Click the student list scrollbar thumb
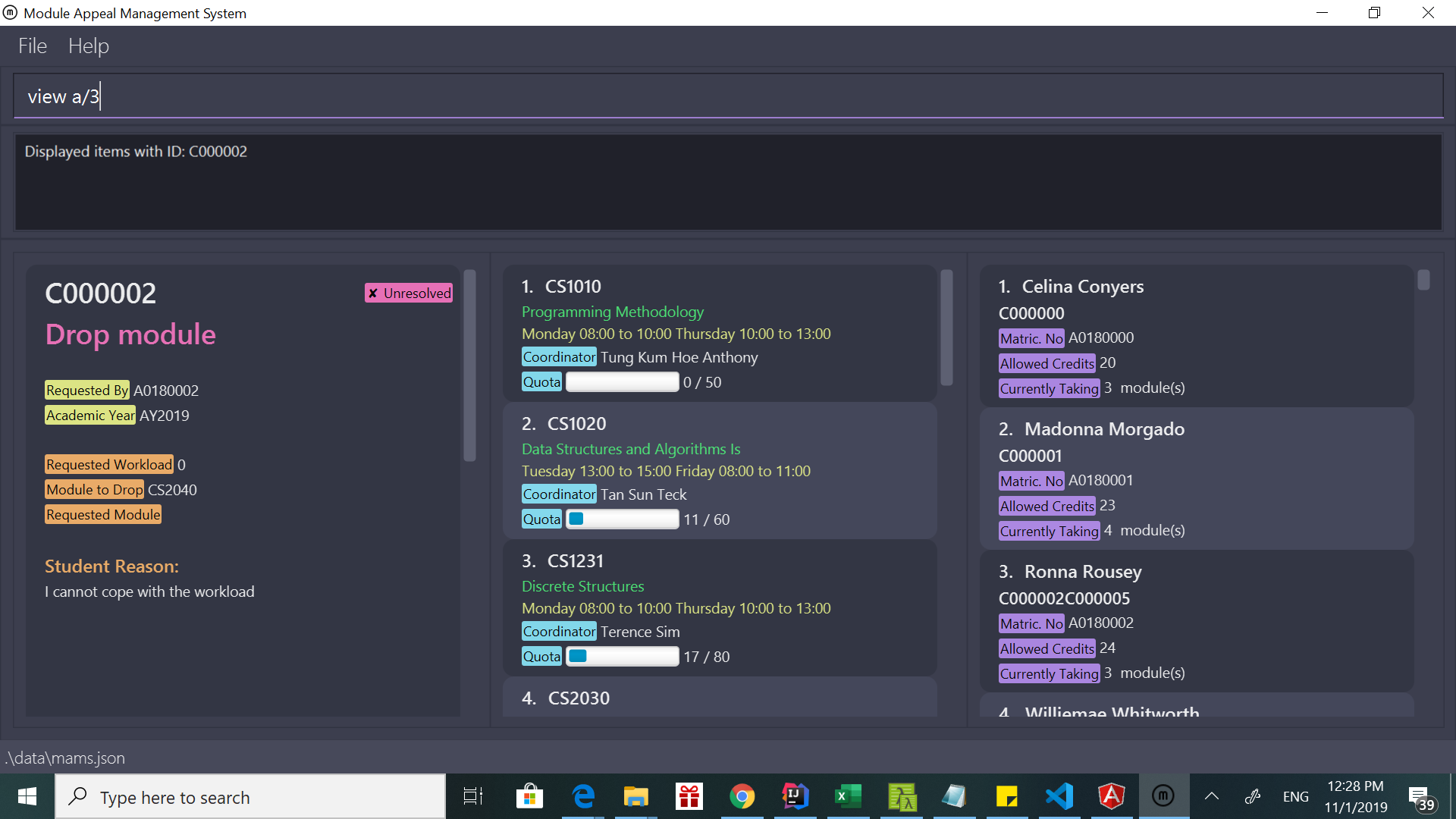Image resolution: width=1456 pixels, height=819 pixels. click(x=1423, y=281)
